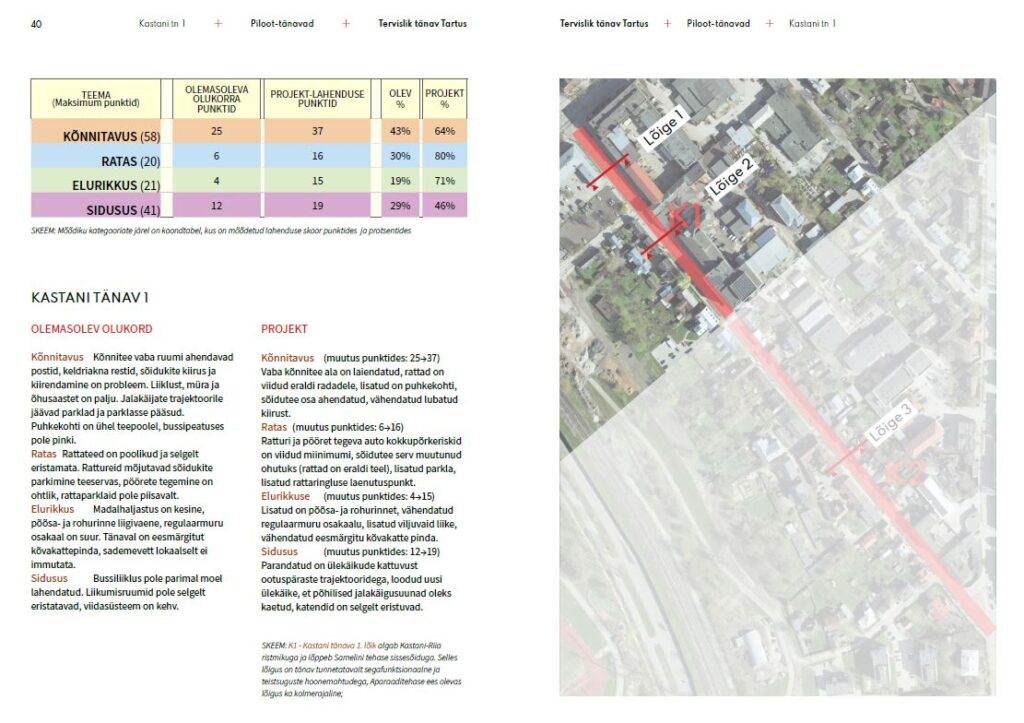Click the aerial map image

click(777, 387)
